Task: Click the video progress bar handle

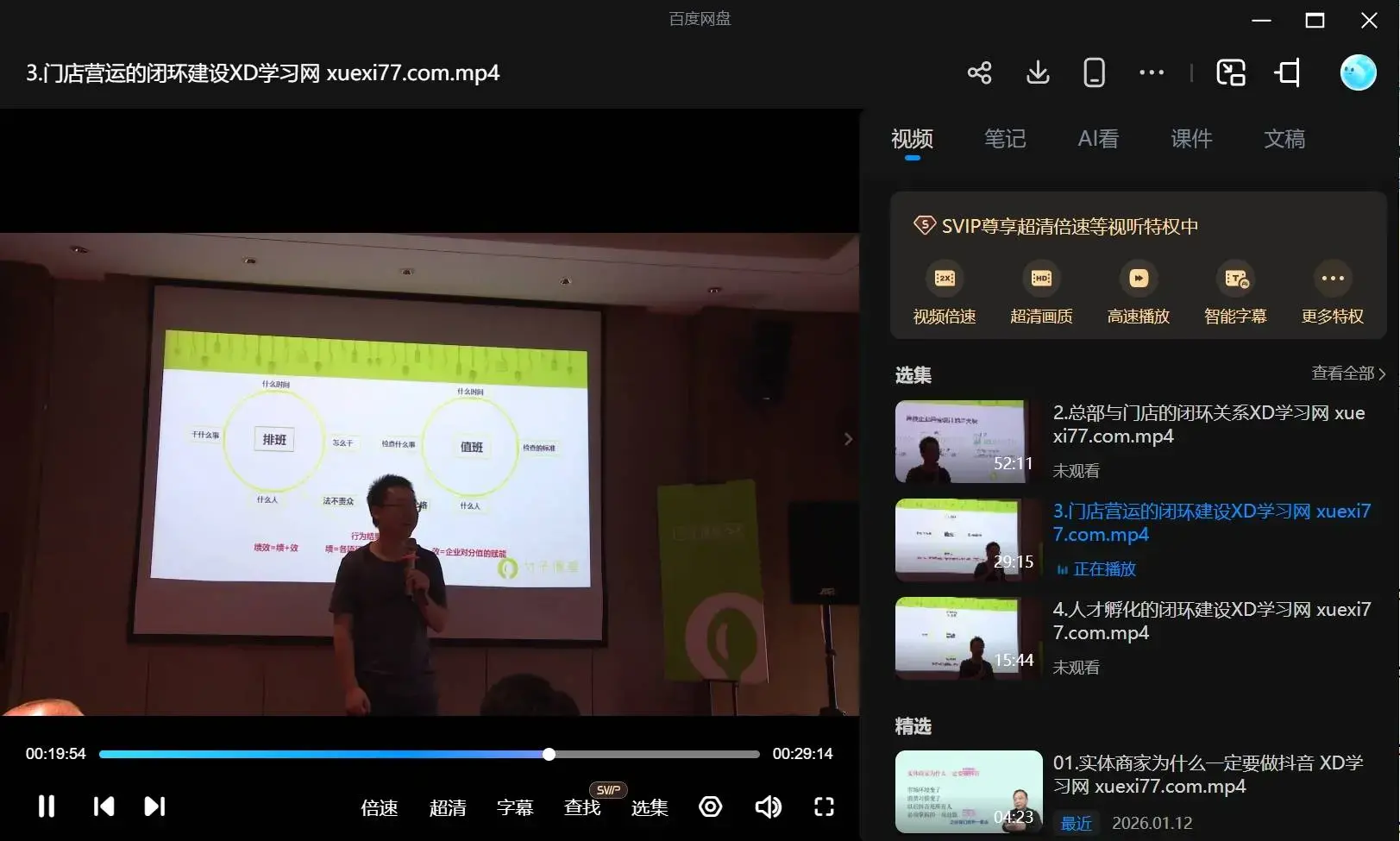Action: pos(549,754)
